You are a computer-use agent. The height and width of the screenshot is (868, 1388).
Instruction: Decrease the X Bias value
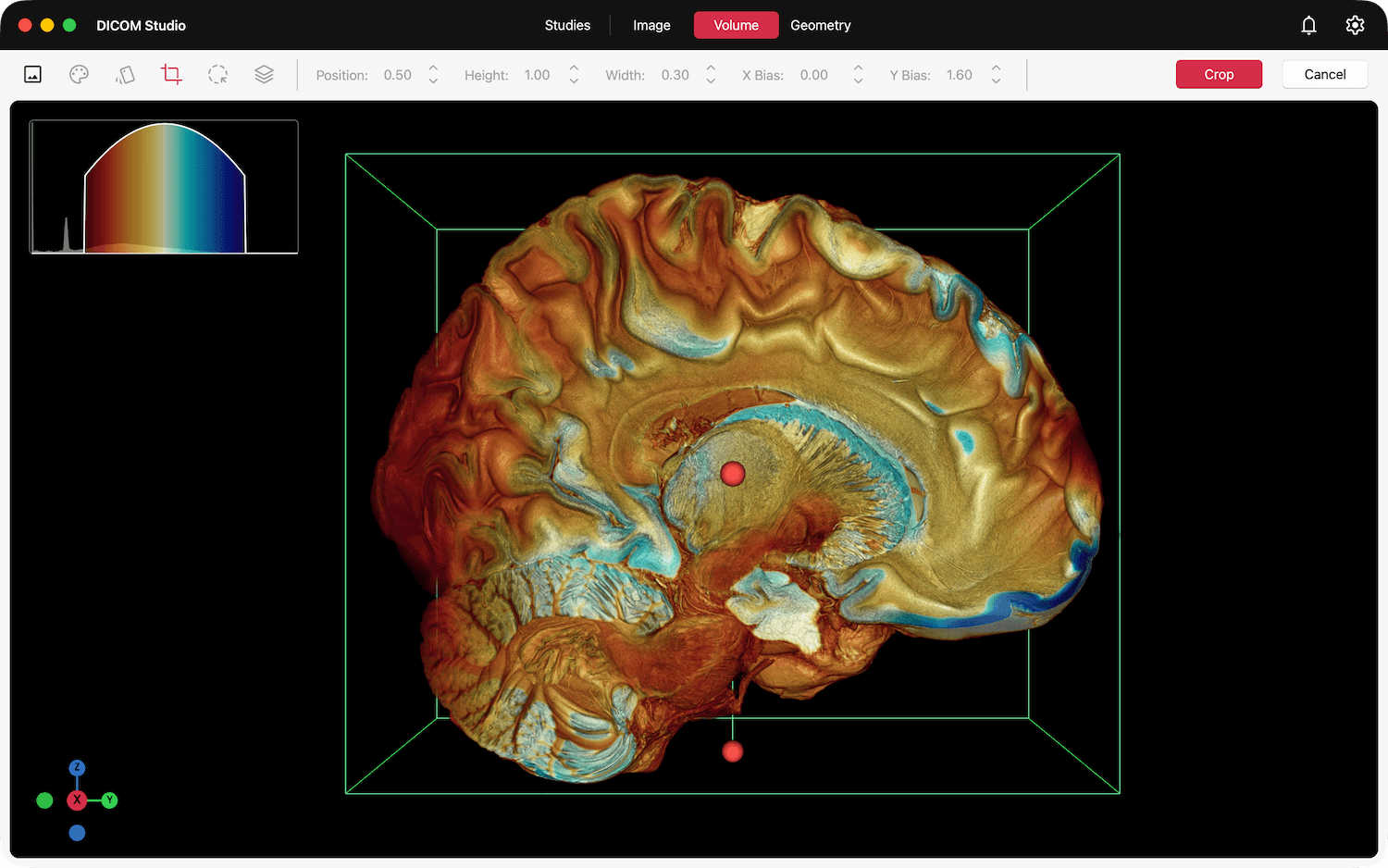tap(858, 81)
